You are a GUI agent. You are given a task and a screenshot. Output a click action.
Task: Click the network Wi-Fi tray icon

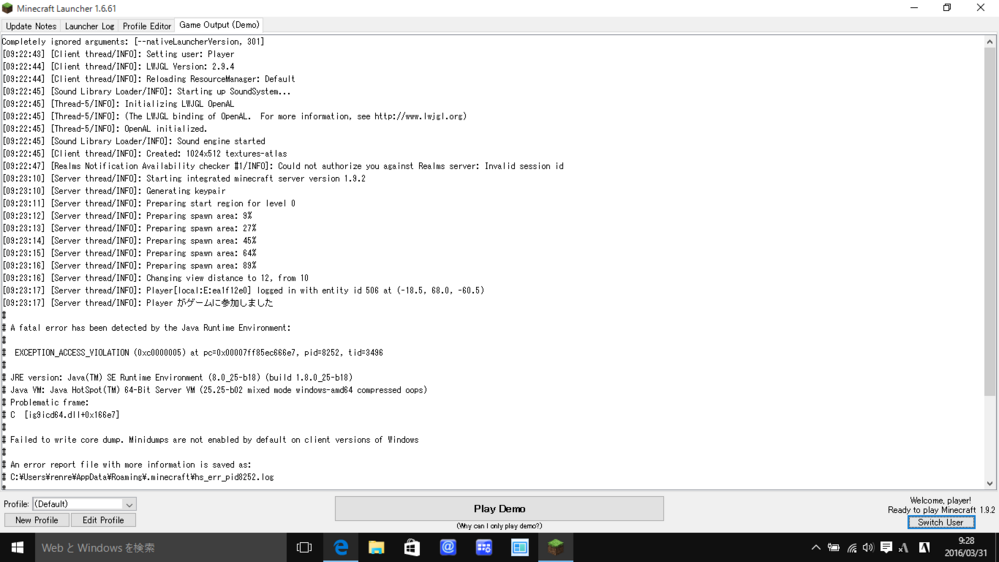pyautogui.click(x=851, y=547)
